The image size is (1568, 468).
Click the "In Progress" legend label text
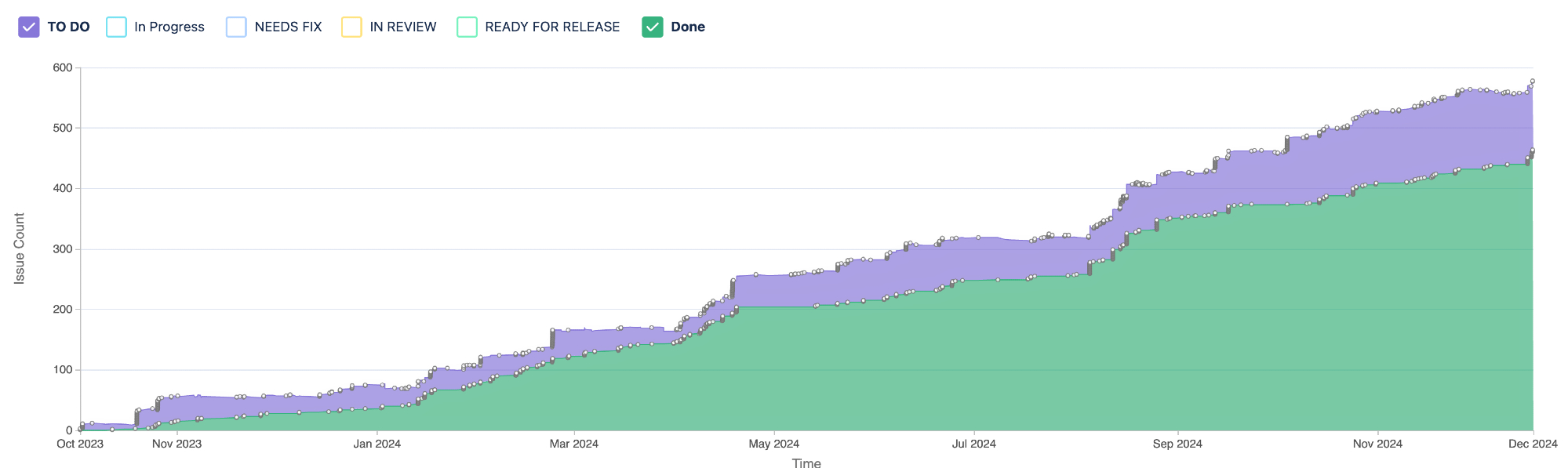coord(169,27)
